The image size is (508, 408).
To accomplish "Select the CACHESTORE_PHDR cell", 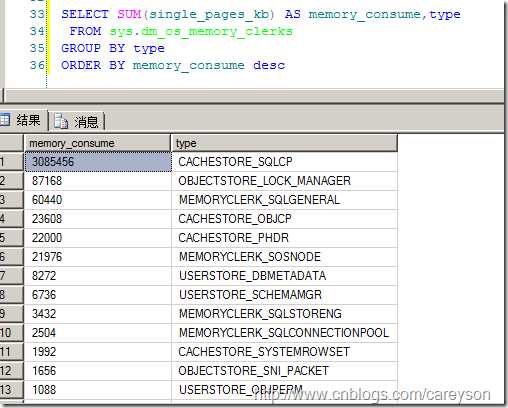I will click(x=284, y=238).
